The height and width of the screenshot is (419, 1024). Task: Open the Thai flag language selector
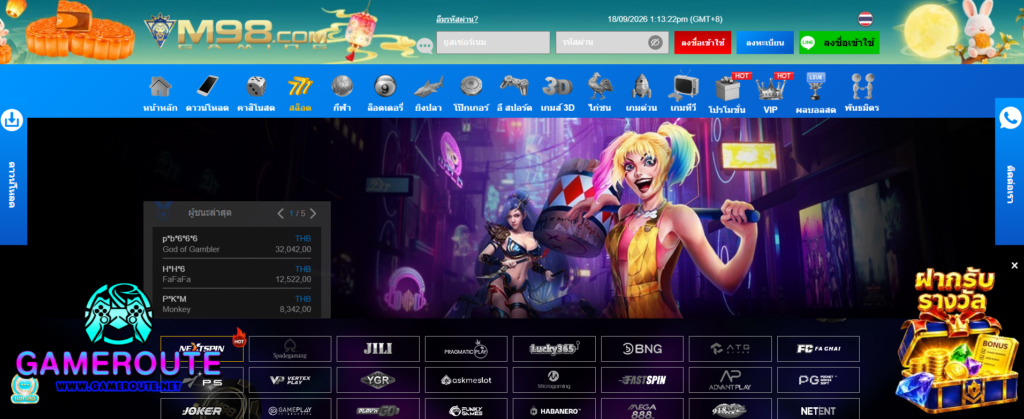click(865, 18)
